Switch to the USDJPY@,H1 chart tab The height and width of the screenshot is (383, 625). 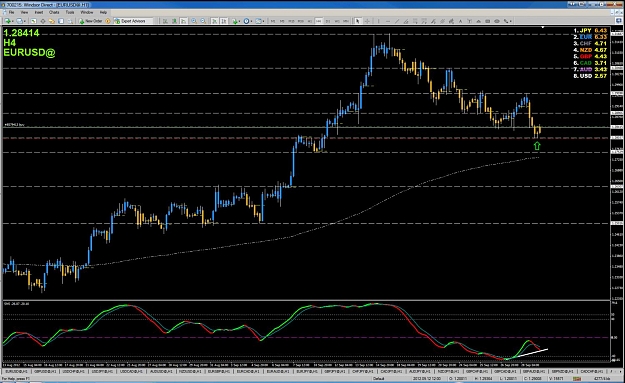click(x=102, y=371)
